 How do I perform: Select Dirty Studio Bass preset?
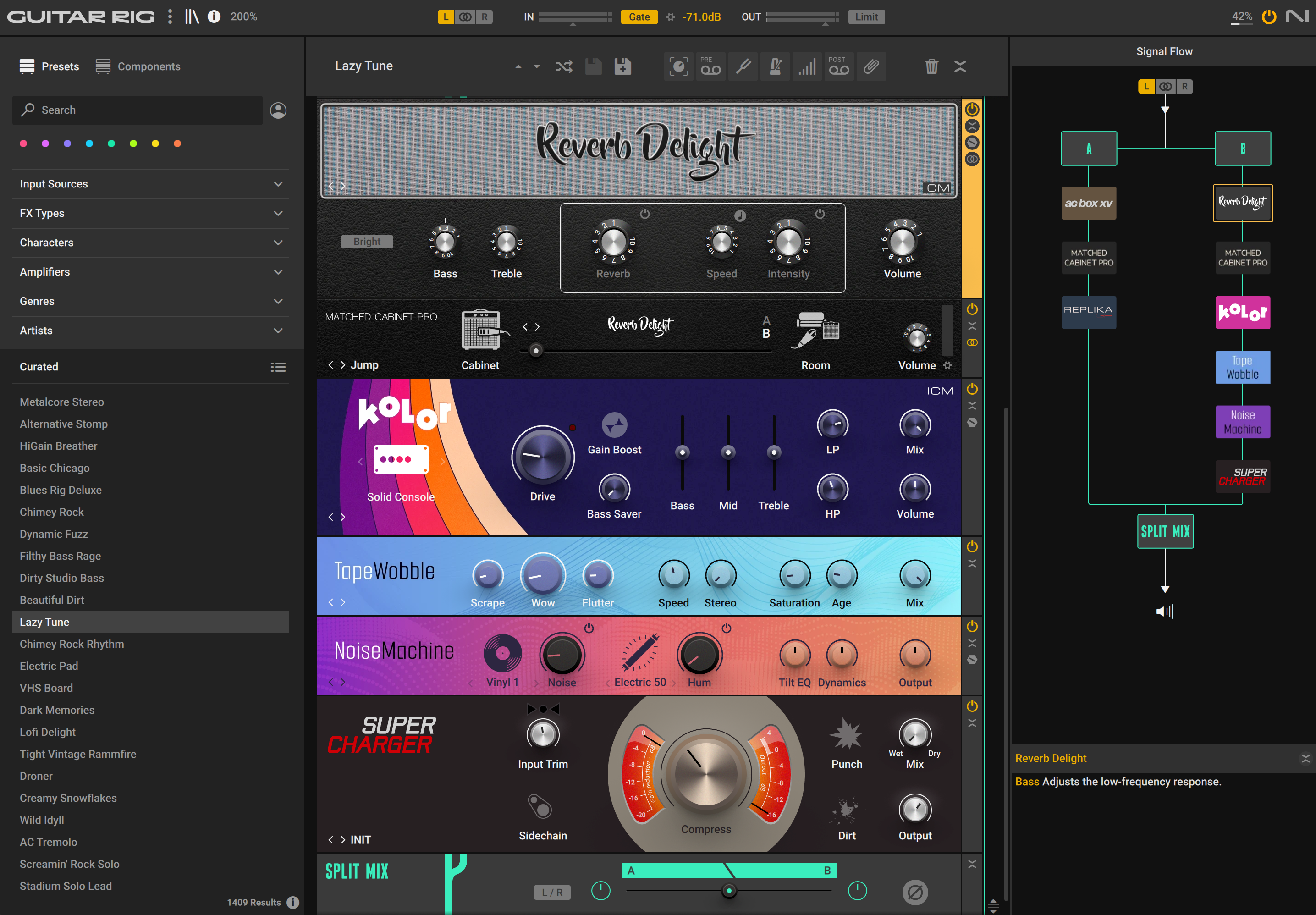(150, 578)
